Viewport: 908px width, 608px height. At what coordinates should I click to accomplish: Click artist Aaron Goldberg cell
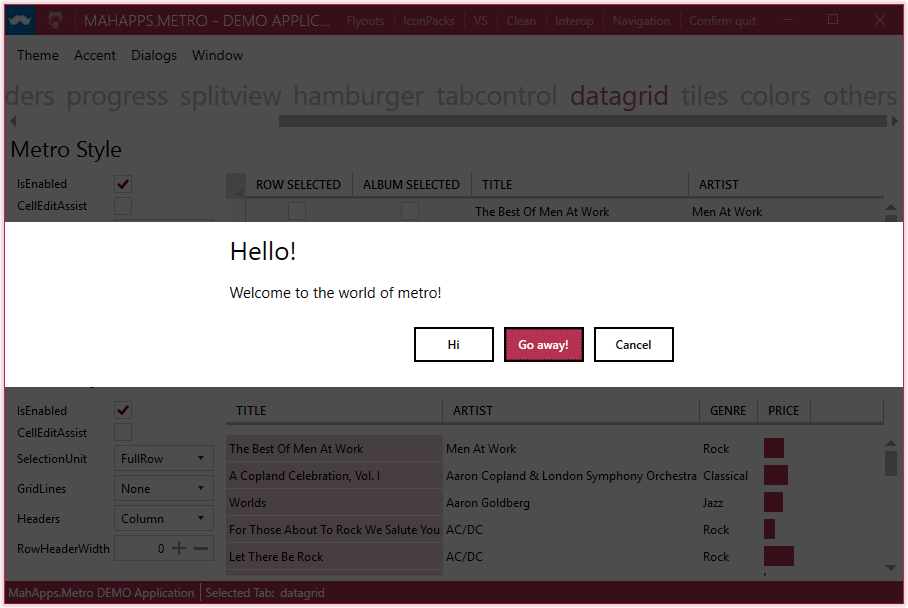pyautogui.click(x=488, y=503)
